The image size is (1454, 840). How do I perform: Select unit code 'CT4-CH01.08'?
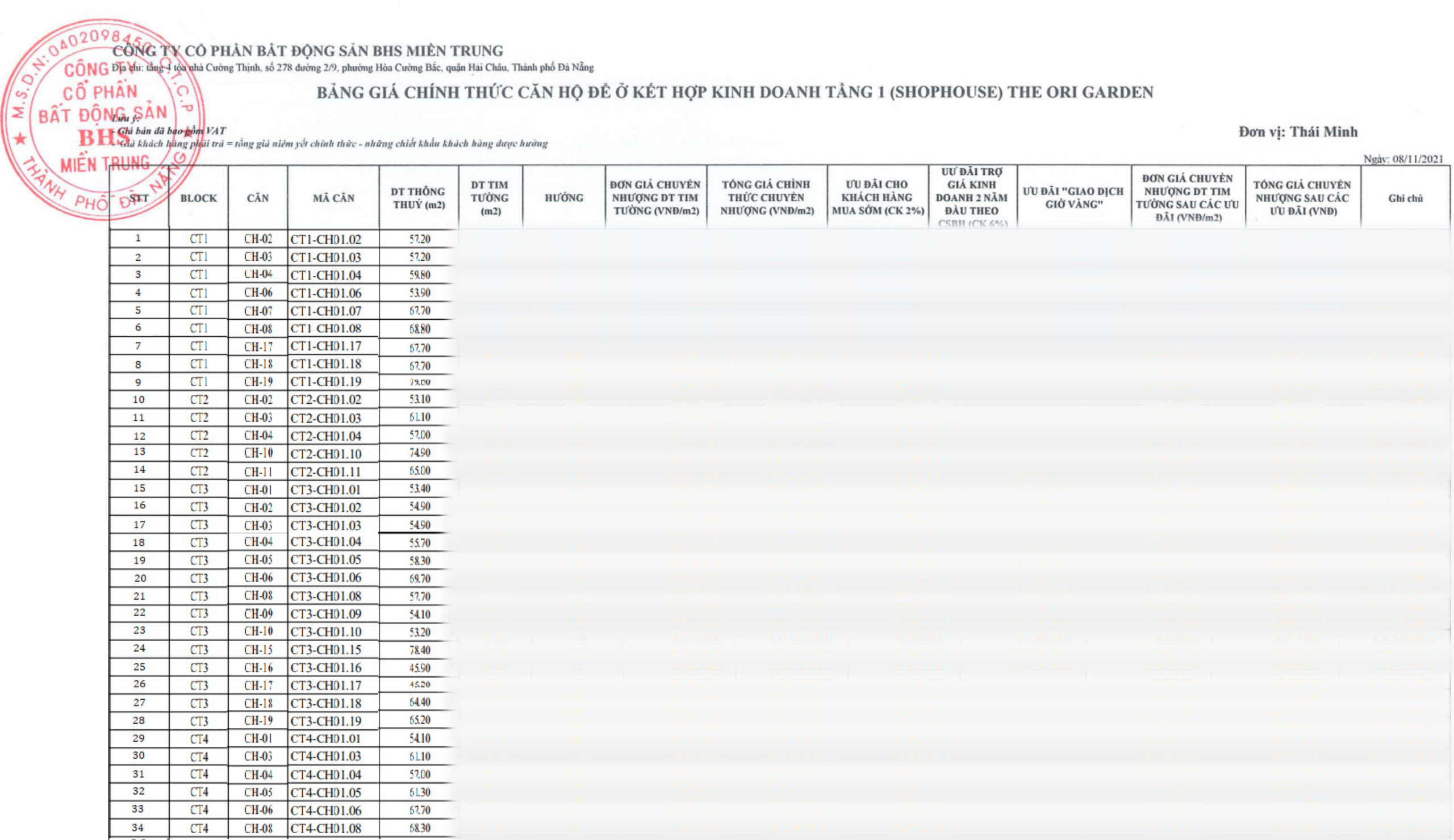(326, 829)
